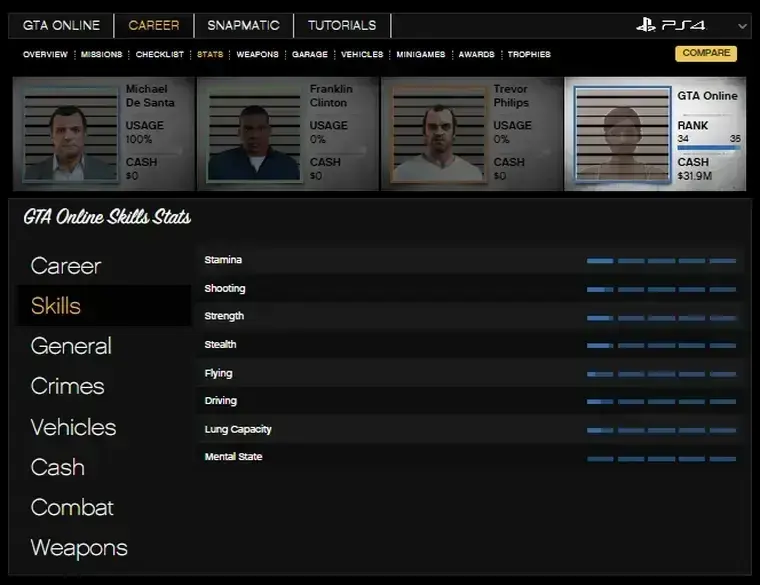
Task: Switch to the Snapmatic tab
Action: pyautogui.click(x=242, y=25)
